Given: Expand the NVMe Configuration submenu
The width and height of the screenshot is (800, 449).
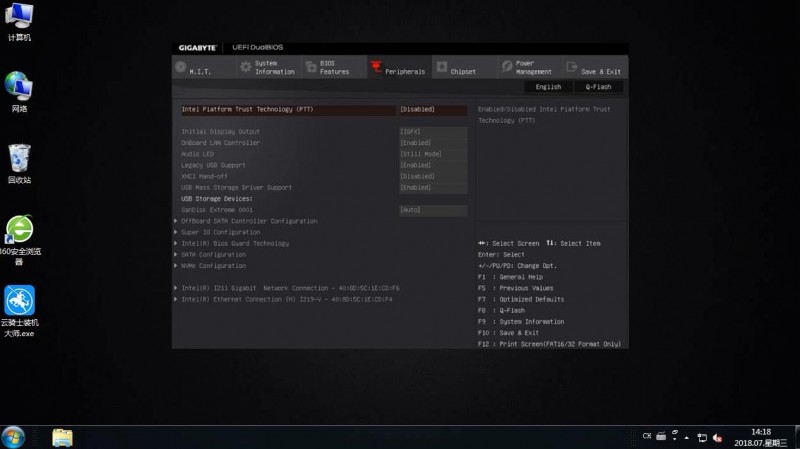Looking at the screenshot, I should coord(213,266).
